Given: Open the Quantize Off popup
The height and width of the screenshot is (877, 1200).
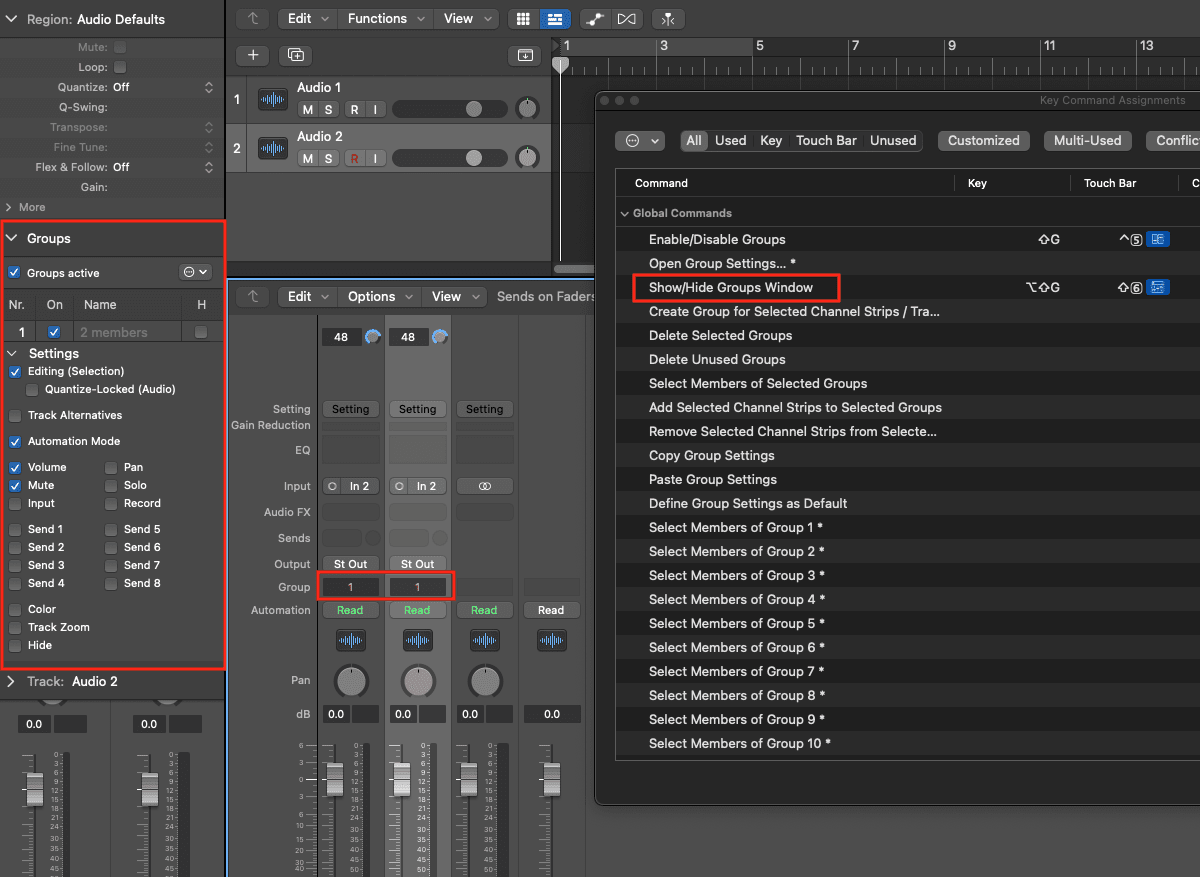Looking at the screenshot, I should pos(163,87).
